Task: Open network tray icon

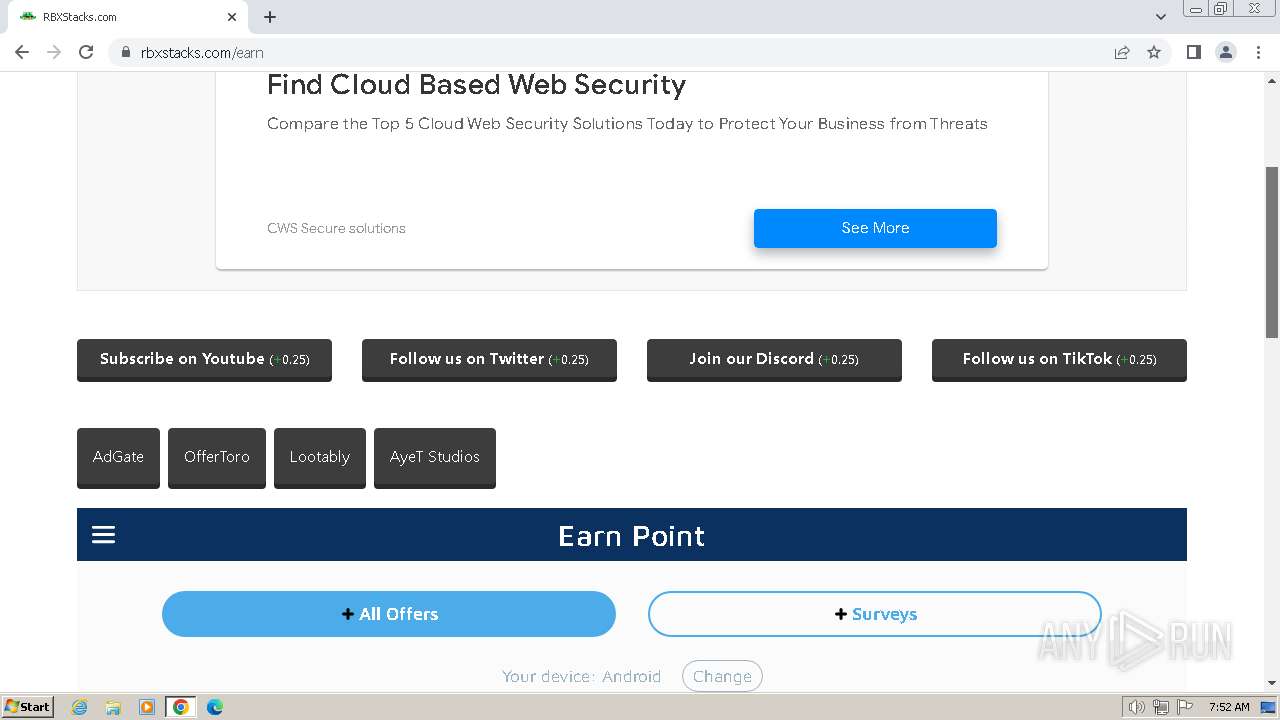Action: coord(1161,707)
